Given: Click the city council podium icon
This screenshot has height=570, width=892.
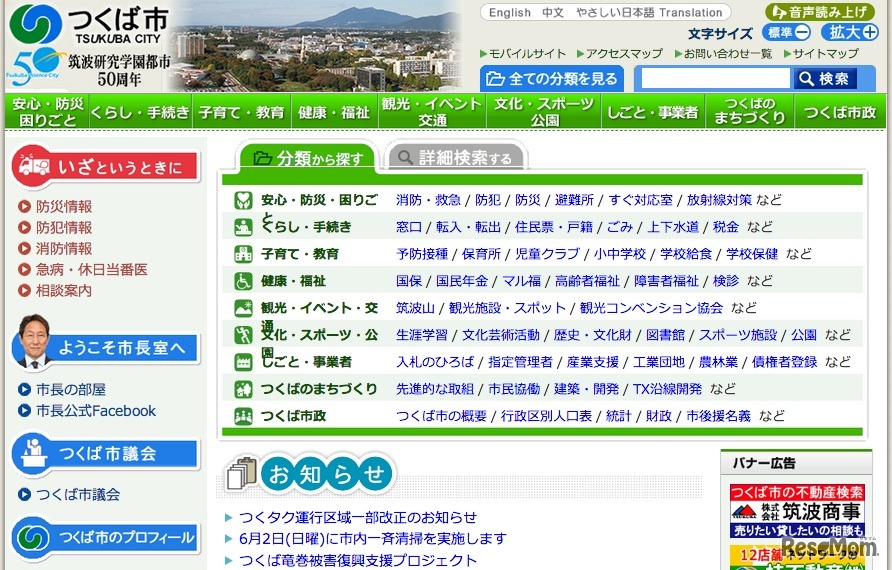Looking at the screenshot, I should tap(34, 453).
